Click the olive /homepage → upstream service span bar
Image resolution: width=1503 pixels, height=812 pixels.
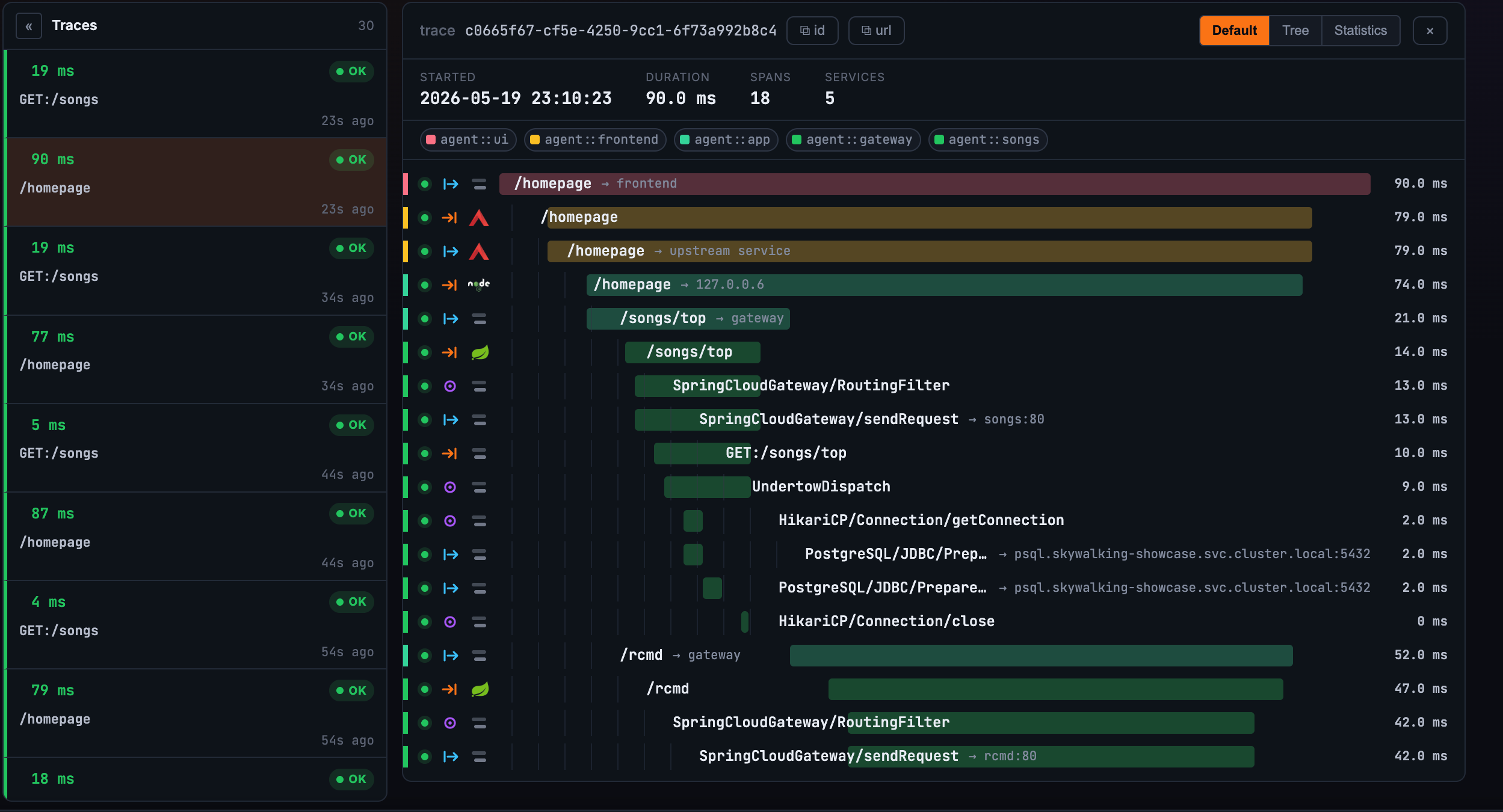930,251
